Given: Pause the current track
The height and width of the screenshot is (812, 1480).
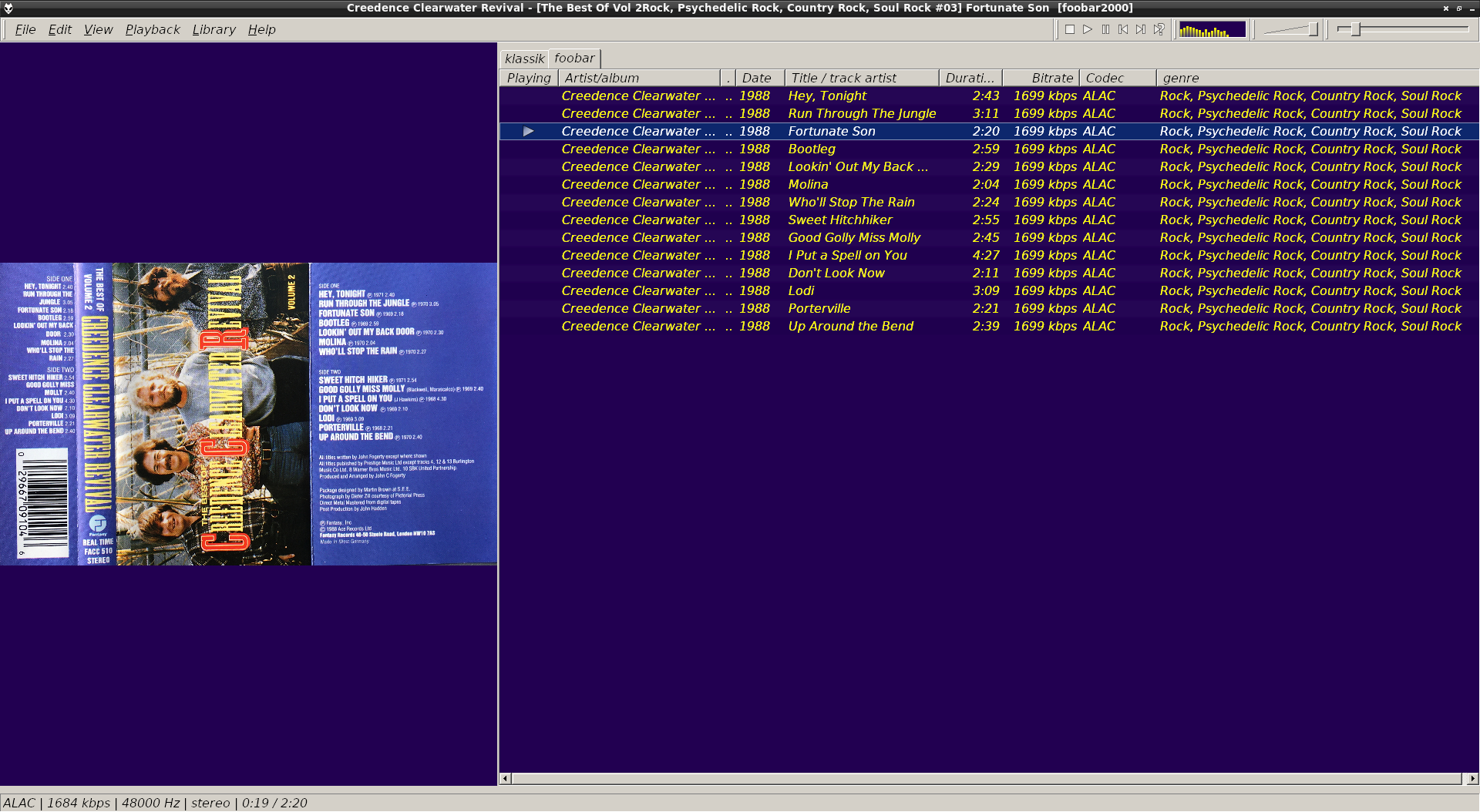Looking at the screenshot, I should click(x=1105, y=29).
